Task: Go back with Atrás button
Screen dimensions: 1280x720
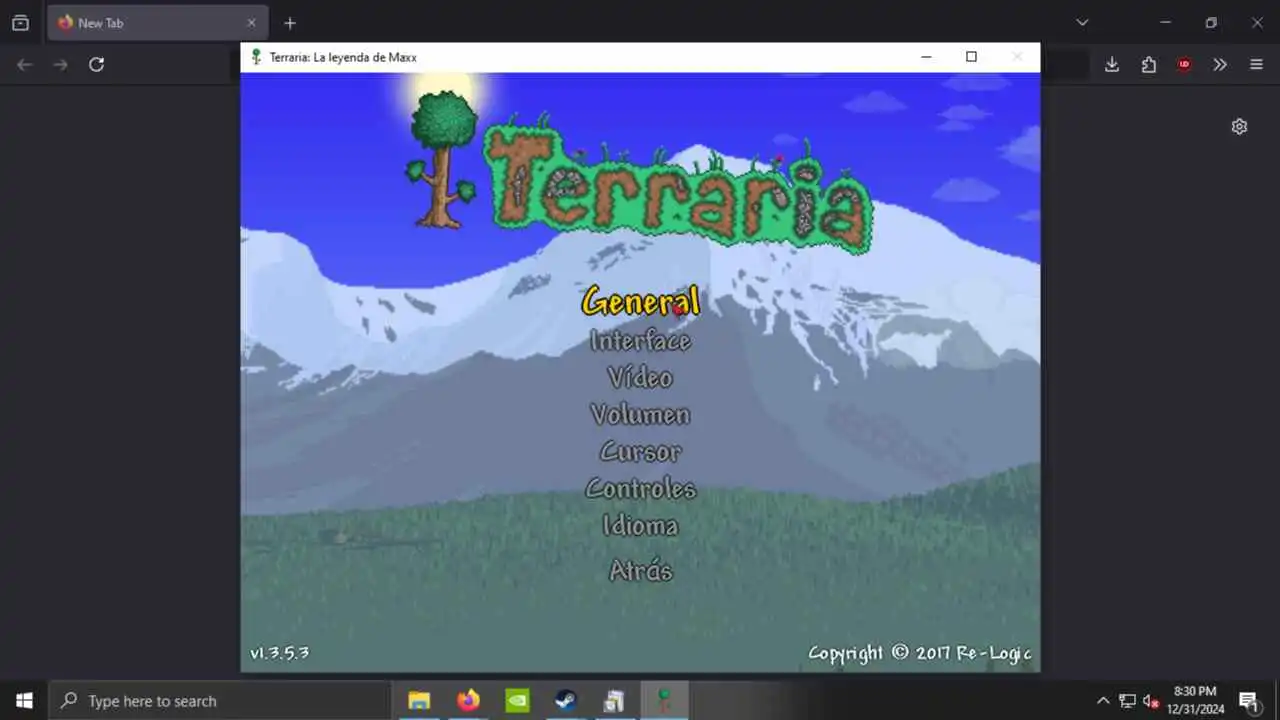Action: click(x=640, y=571)
